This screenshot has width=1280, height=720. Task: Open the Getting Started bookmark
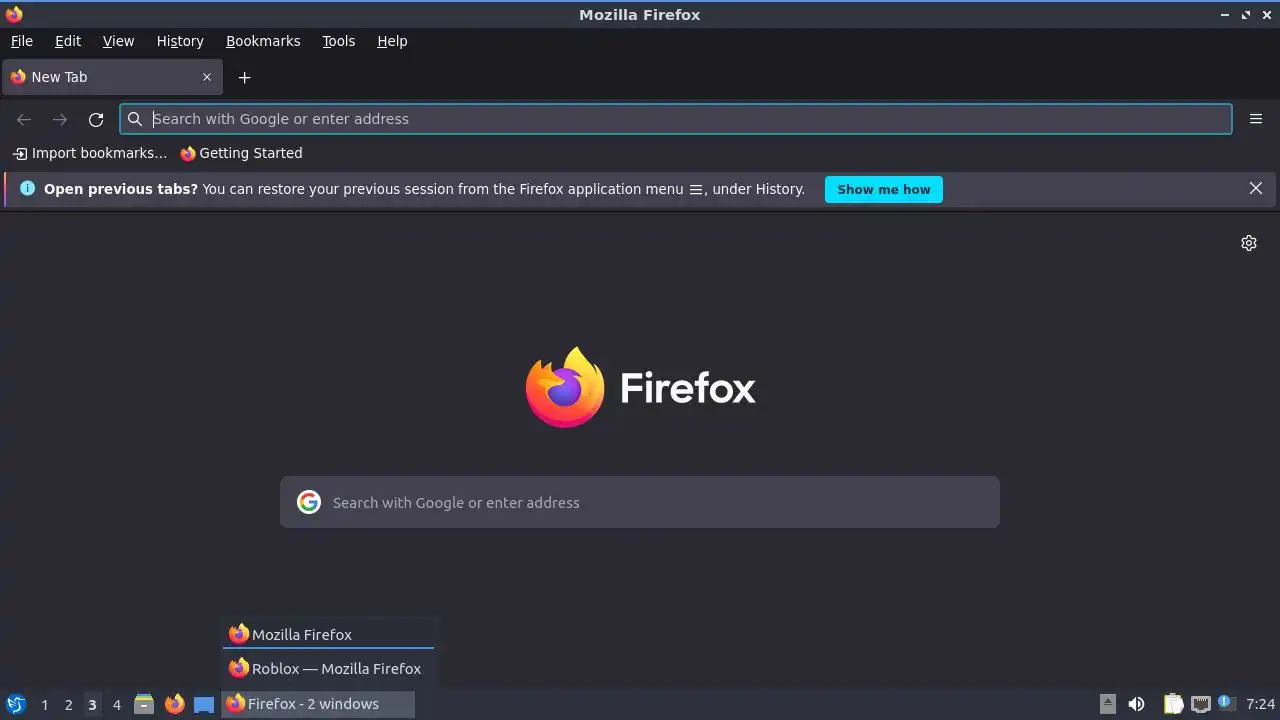pyautogui.click(x=241, y=153)
